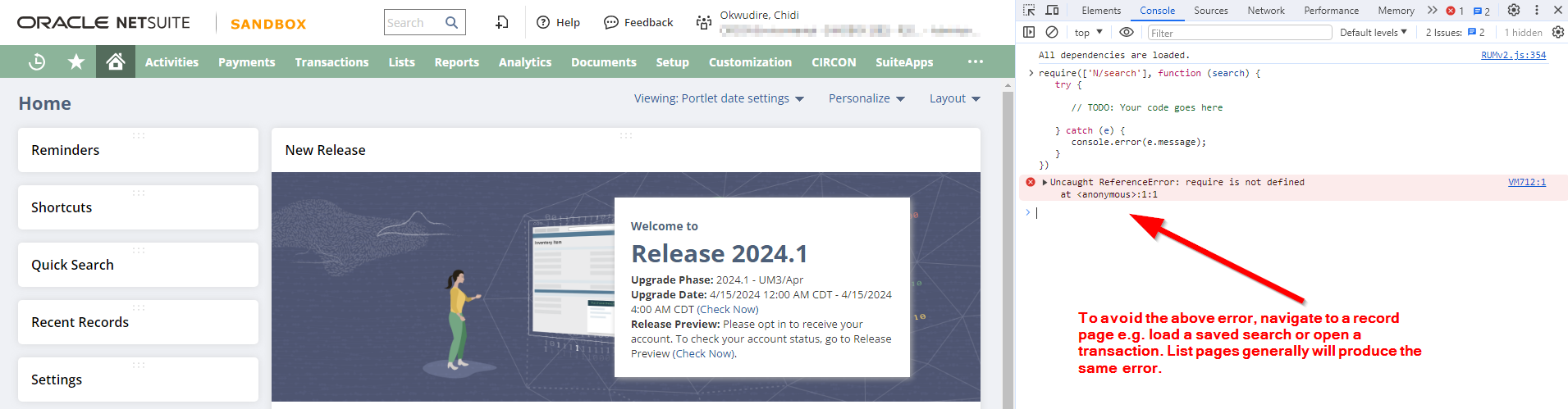Toggle the device toolbar icon in DevTools
The width and height of the screenshot is (1568, 409).
pos(1052,10)
